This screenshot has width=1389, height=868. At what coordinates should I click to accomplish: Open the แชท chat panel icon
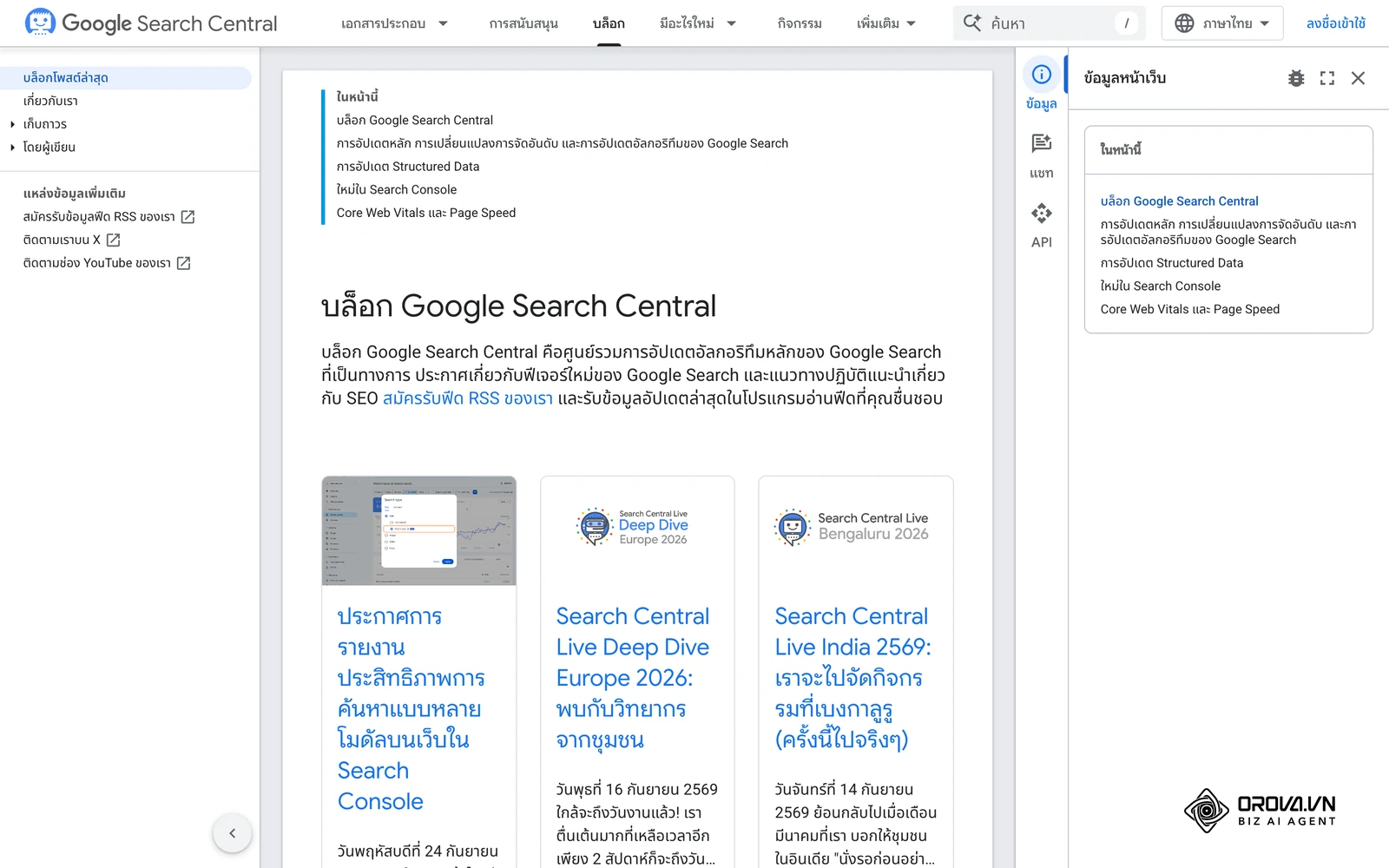point(1041,143)
